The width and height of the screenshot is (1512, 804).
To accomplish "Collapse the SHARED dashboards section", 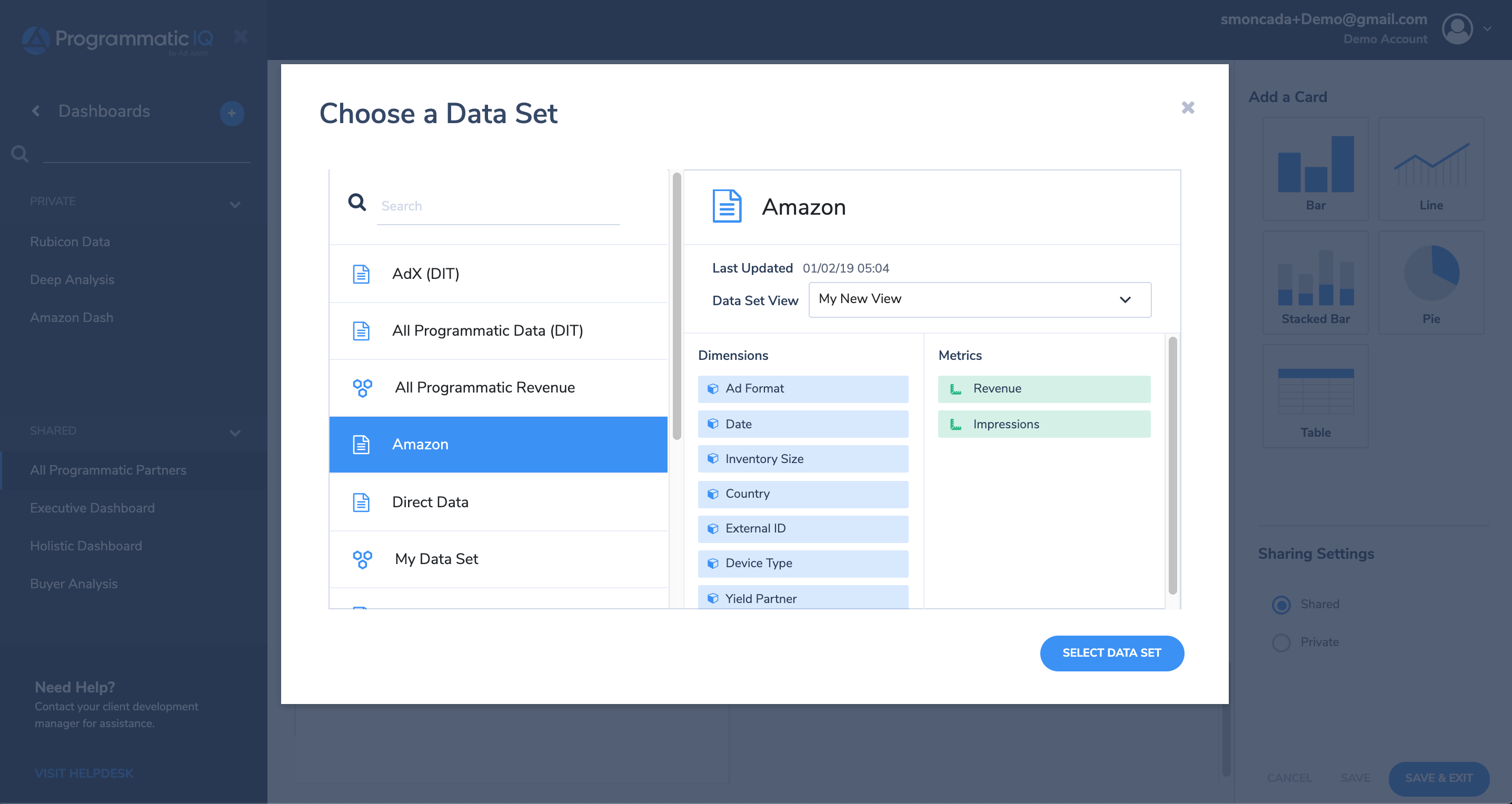I will point(235,433).
